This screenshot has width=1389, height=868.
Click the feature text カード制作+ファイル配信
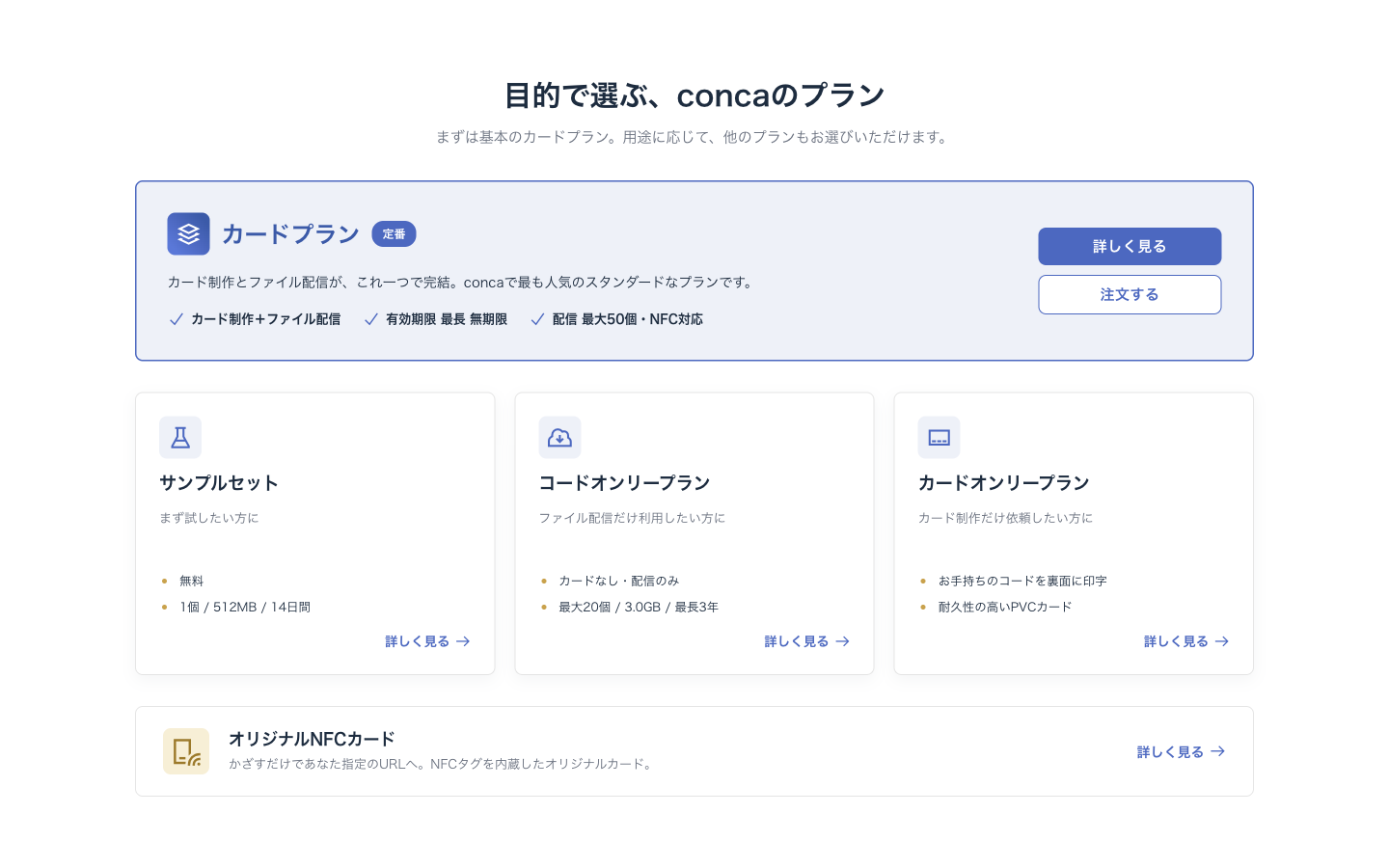tap(265, 319)
